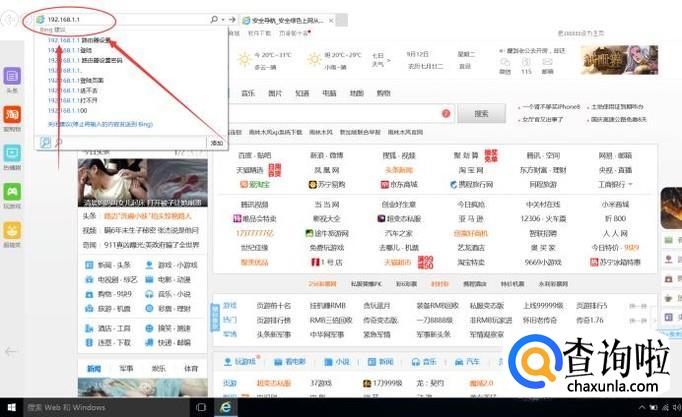Screen dimensions: 682x417
Task: Open the game advertisement banner thumbnail
Action: click(619, 60)
